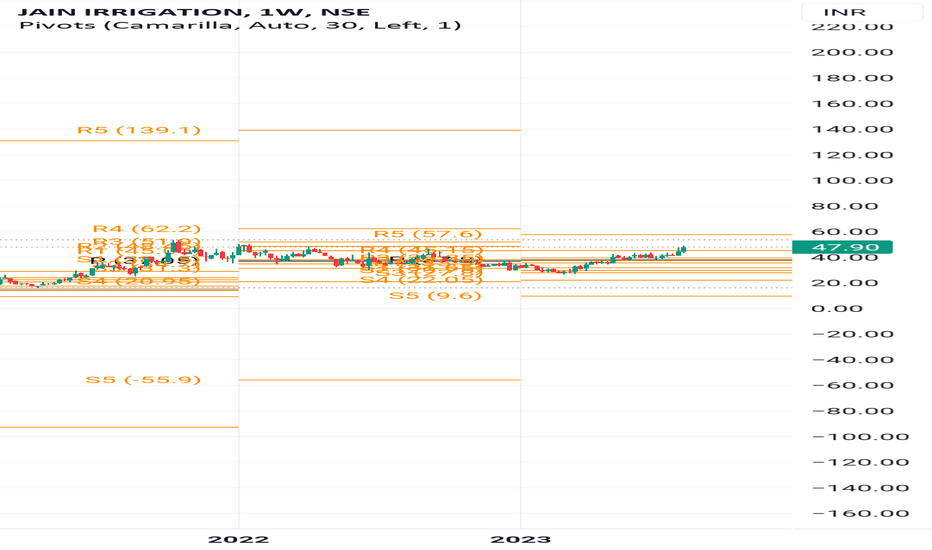Click the S4 (20.95) pivot label

point(139,281)
